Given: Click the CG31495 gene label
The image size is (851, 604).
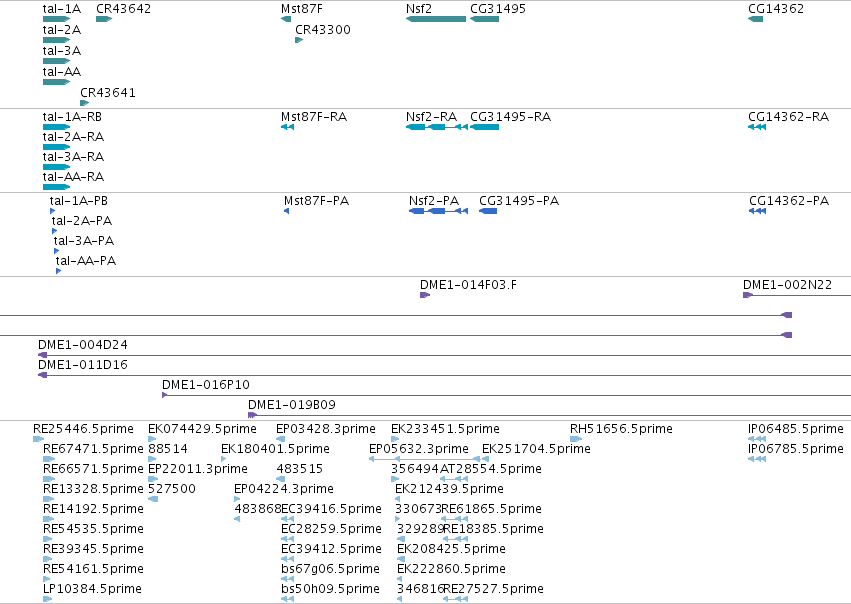Looking at the screenshot, I should [498, 9].
